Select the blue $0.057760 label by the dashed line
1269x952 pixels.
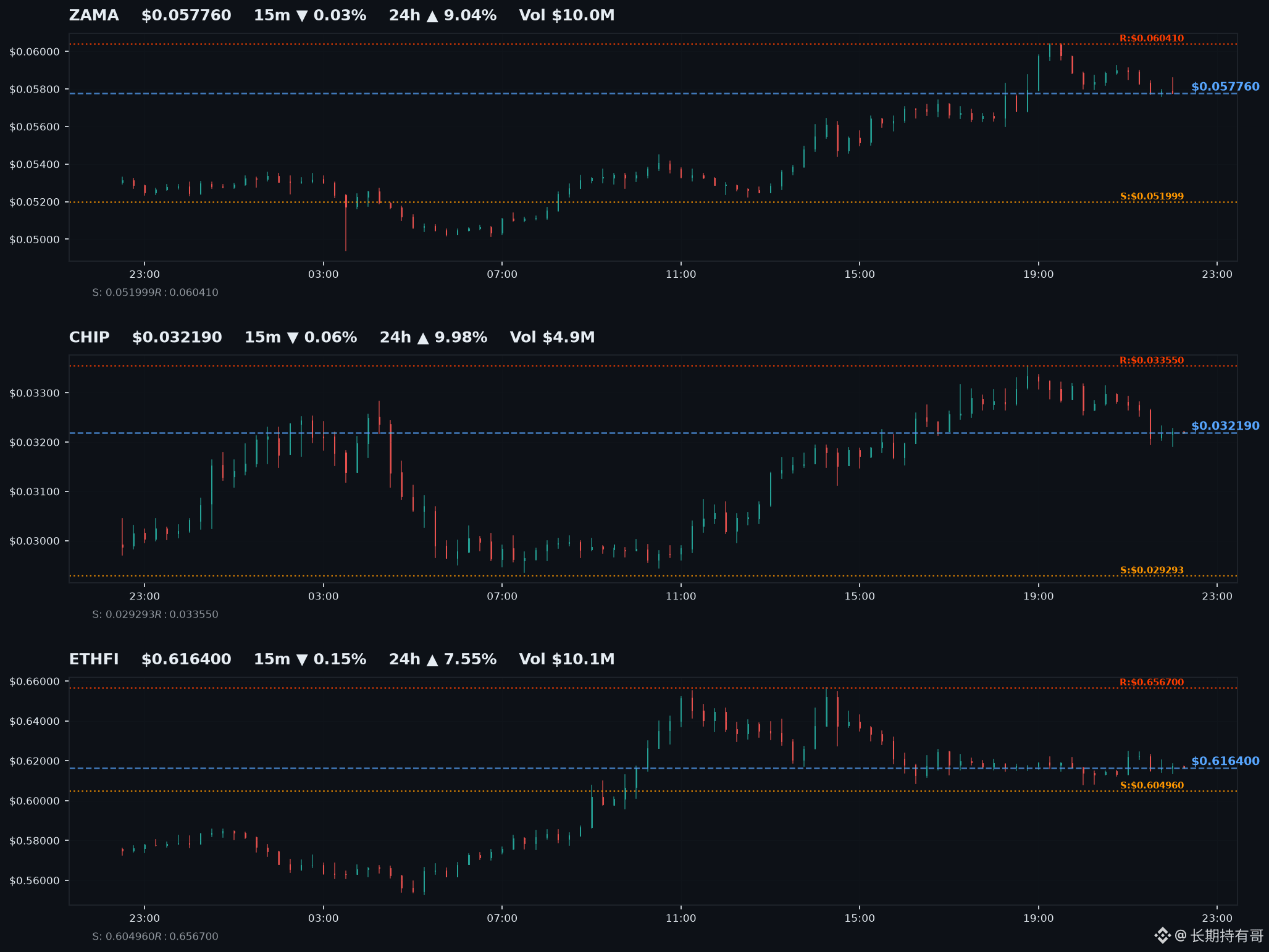[1225, 86]
